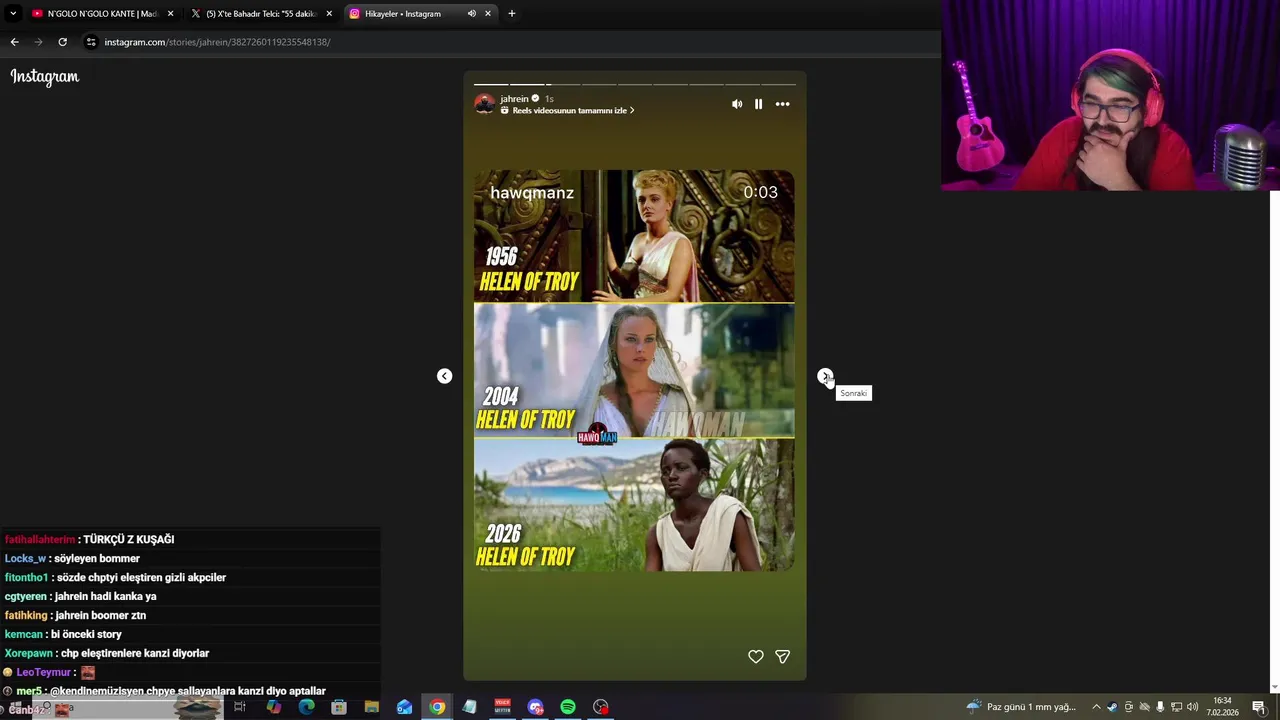
Task: Open the last red-circle taskbar app
Action: [600, 707]
